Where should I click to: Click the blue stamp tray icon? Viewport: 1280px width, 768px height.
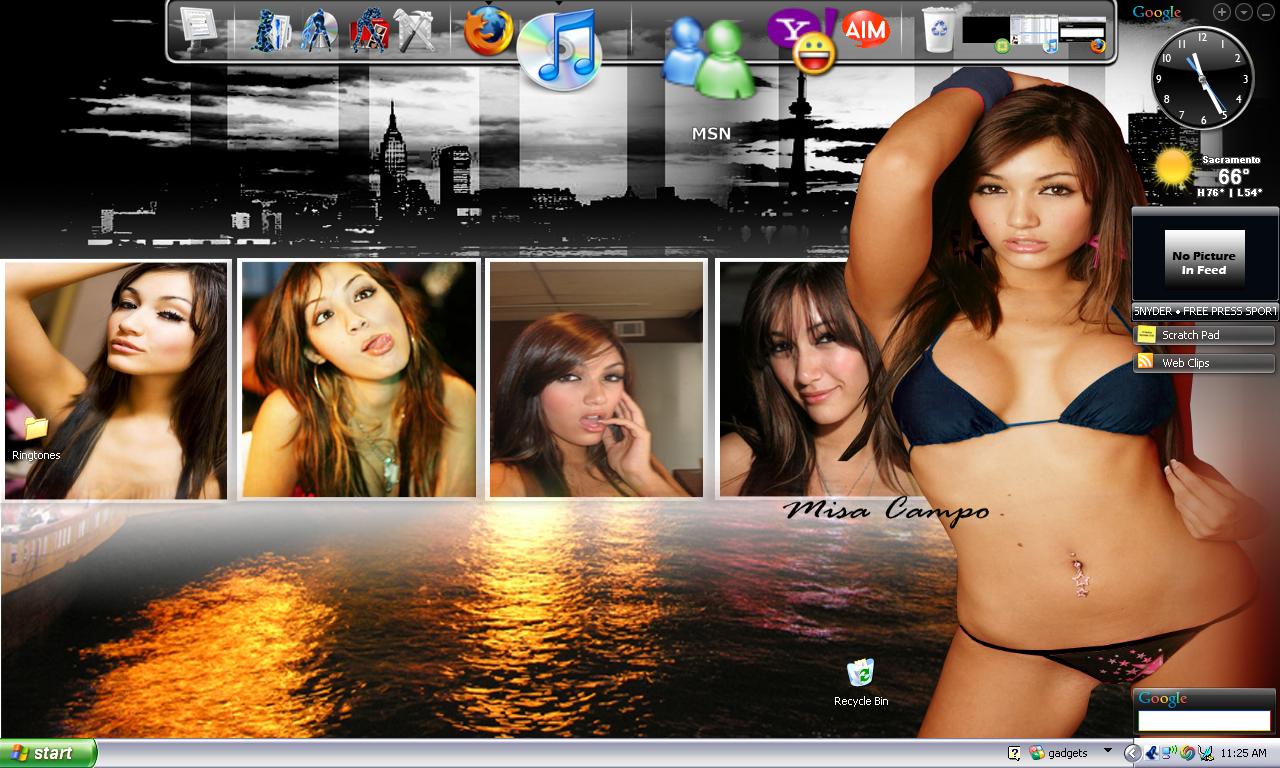pyautogui.click(x=1152, y=753)
